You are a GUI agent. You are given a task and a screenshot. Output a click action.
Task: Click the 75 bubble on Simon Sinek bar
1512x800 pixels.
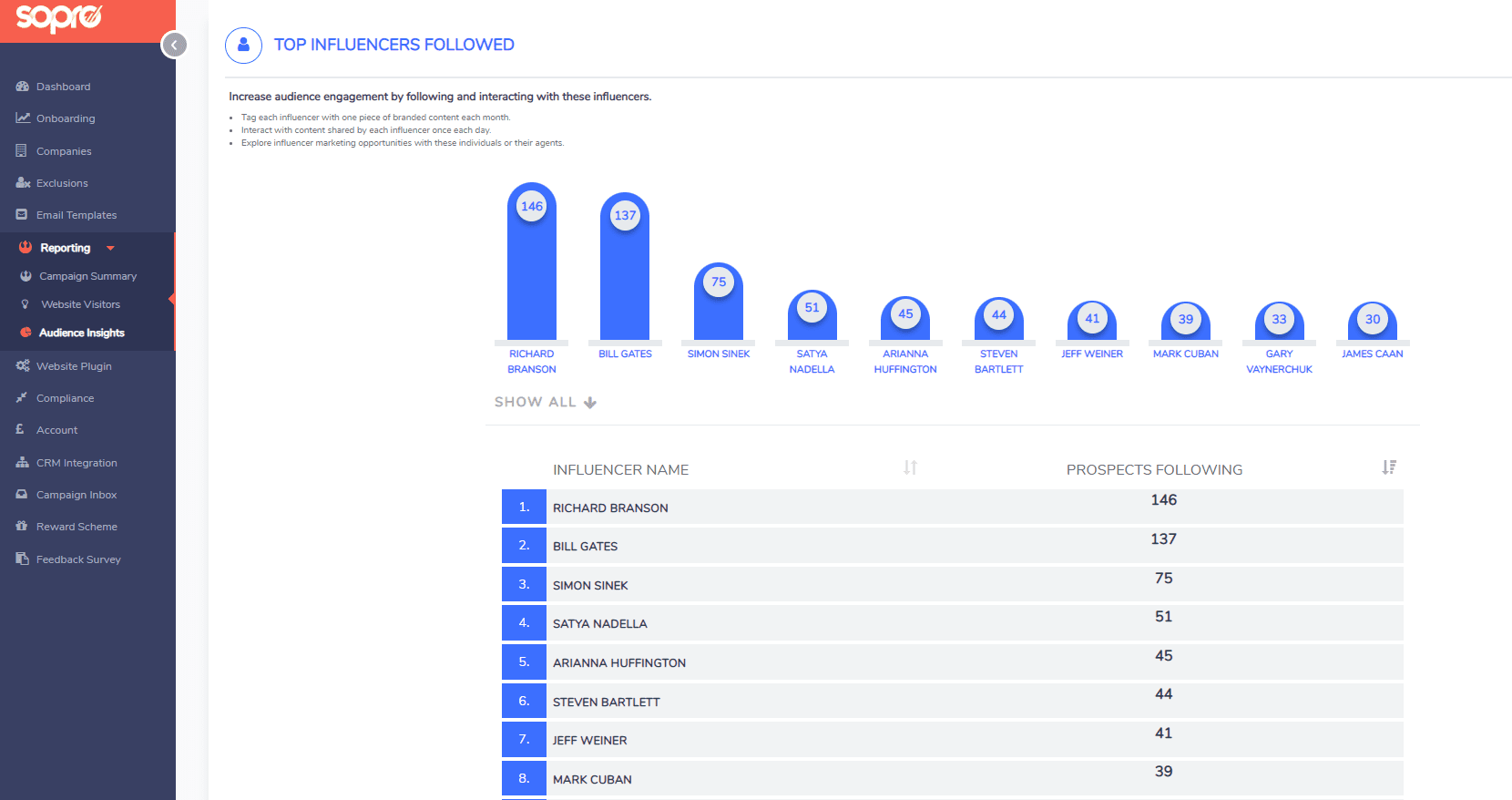click(x=719, y=282)
